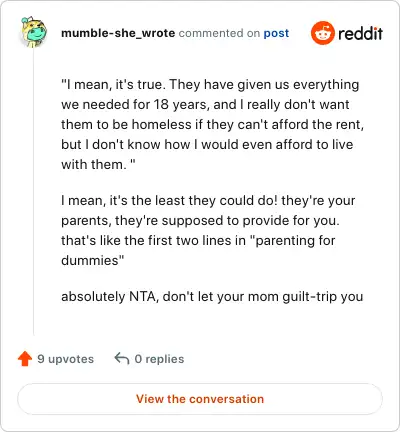Viewport: 400px width, 432px height.
Task: Click the orange Reddit Snoo logo
Action: pyautogui.click(x=322, y=33)
